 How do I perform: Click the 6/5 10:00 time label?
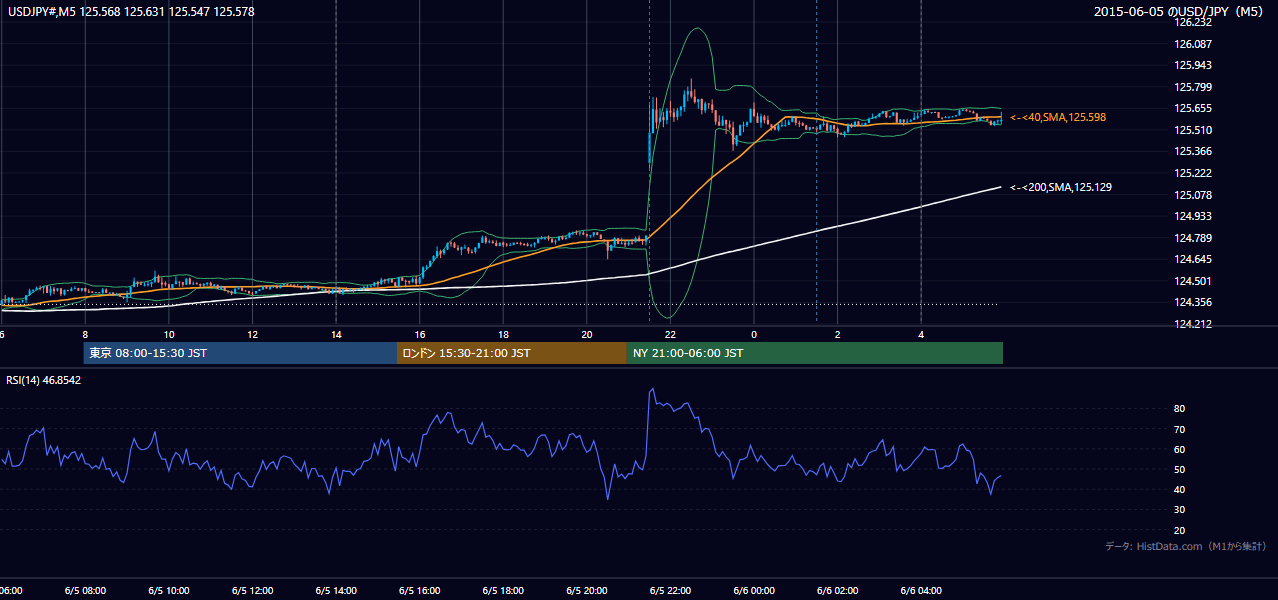coord(169,591)
